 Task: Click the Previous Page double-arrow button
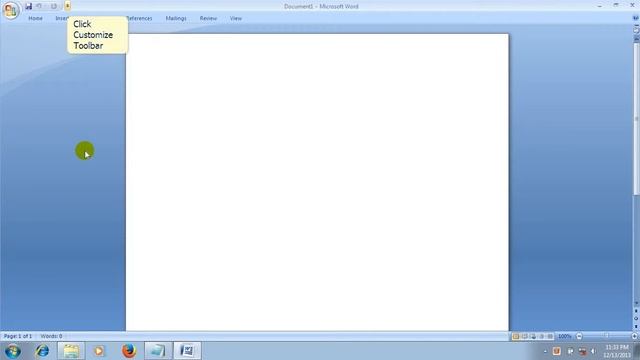click(636, 311)
